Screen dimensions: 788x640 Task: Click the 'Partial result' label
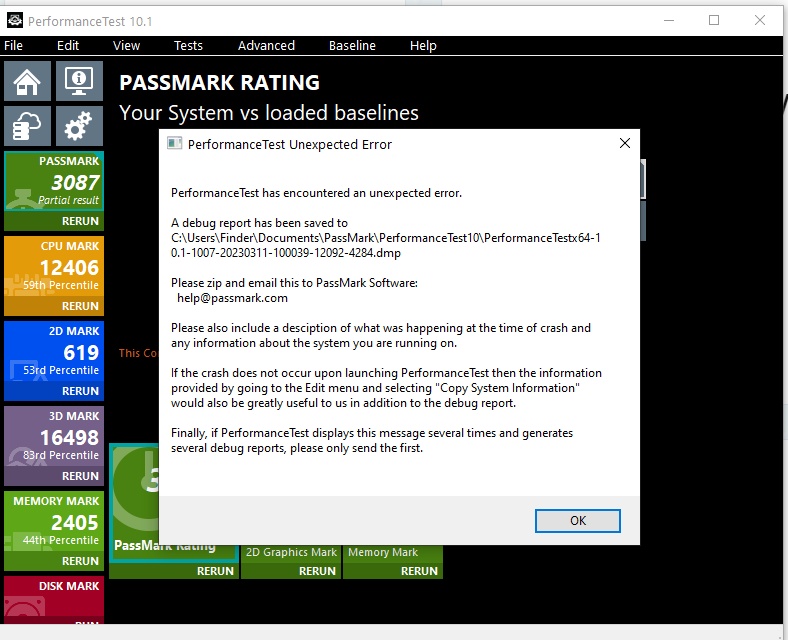(x=68, y=200)
